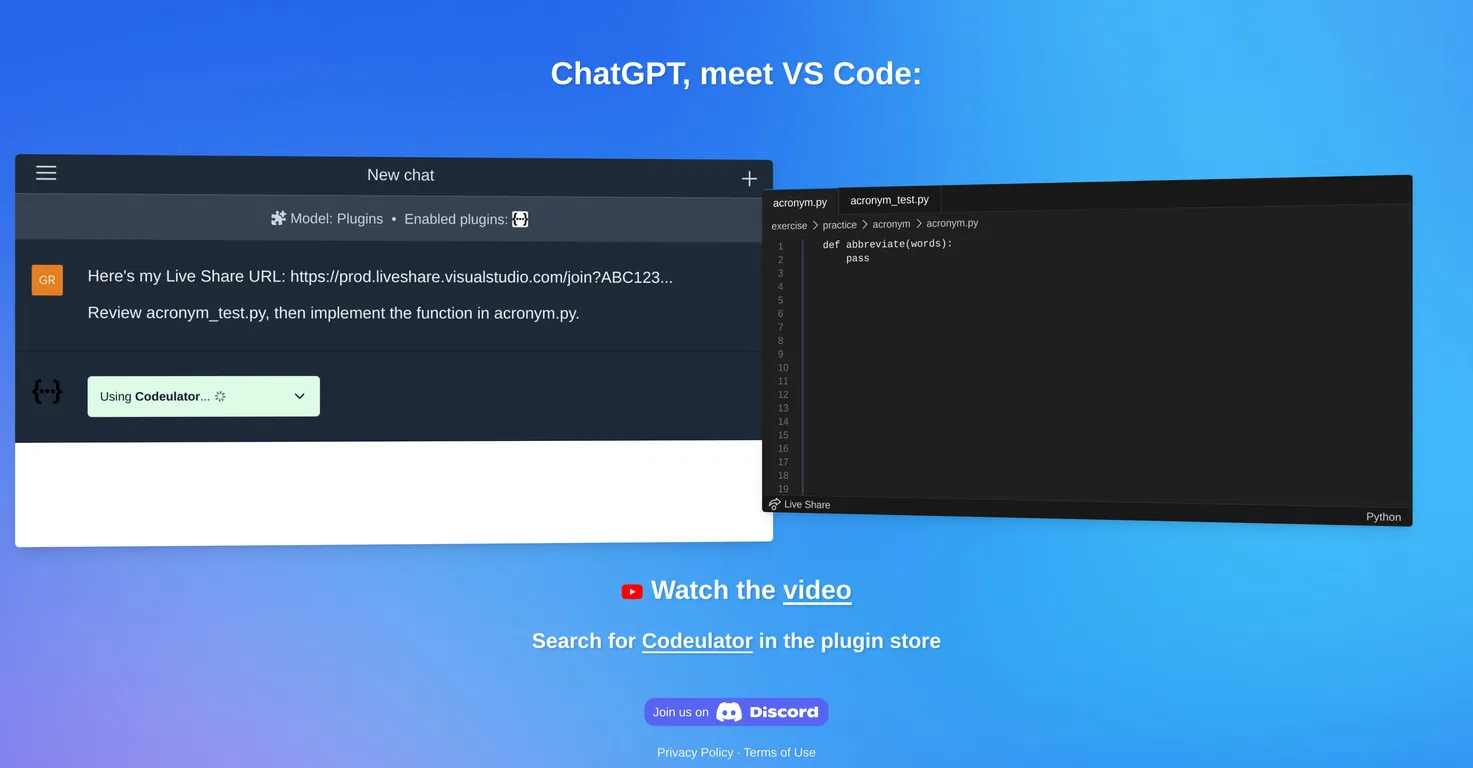Click the Live Share status bar icon
The width and height of the screenshot is (1473, 768).
[774, 504]
